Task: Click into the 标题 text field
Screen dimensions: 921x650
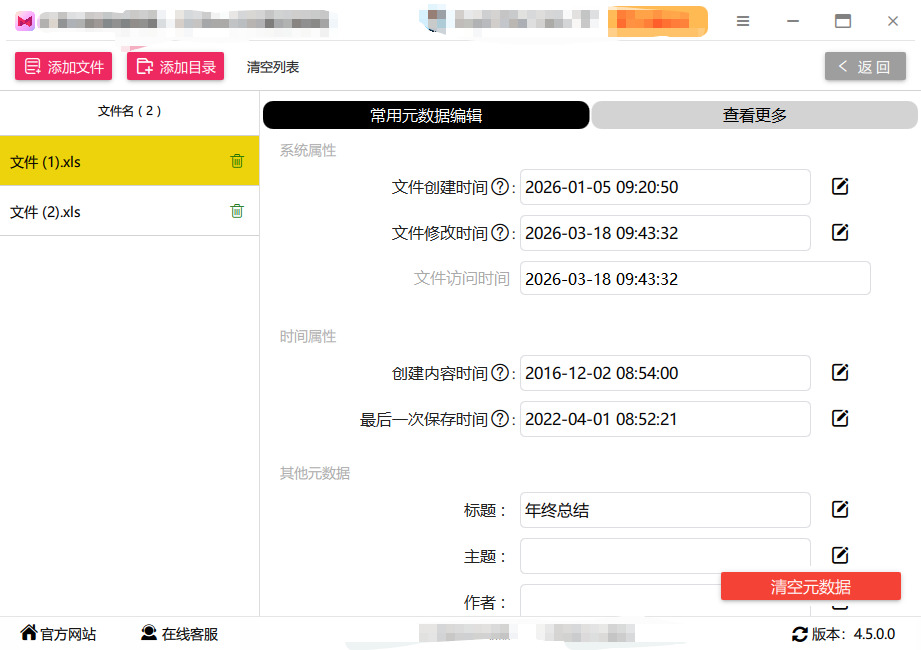Action: pyautogui.click(x=664, y=510)
